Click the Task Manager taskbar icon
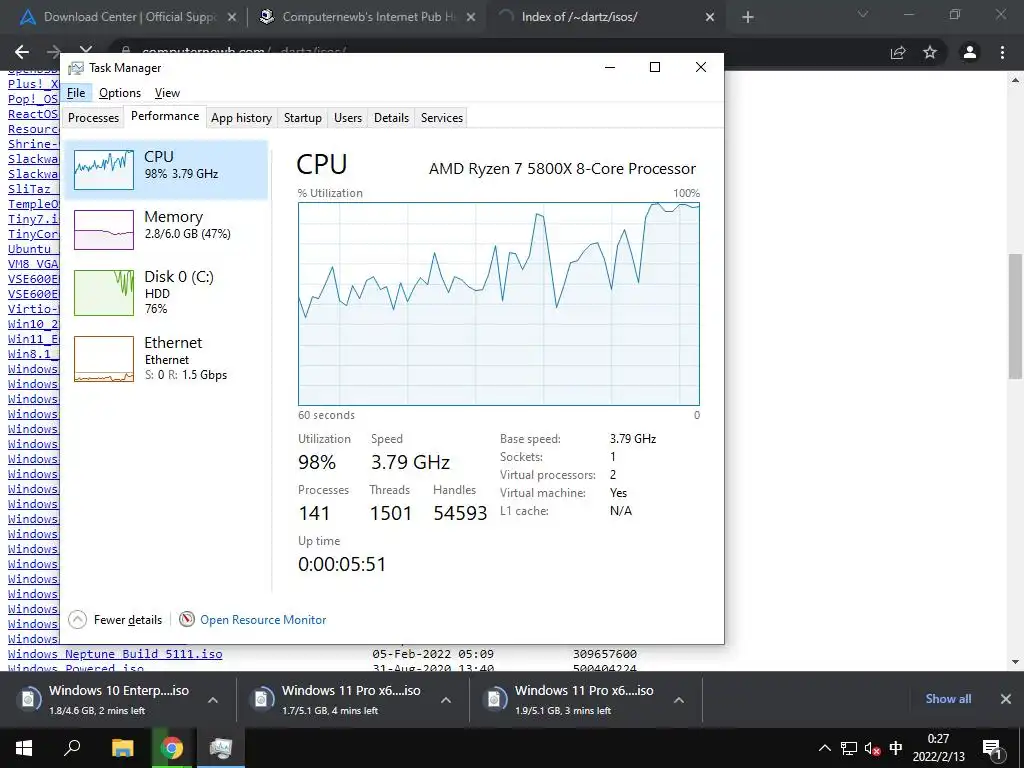 point(221,748)
